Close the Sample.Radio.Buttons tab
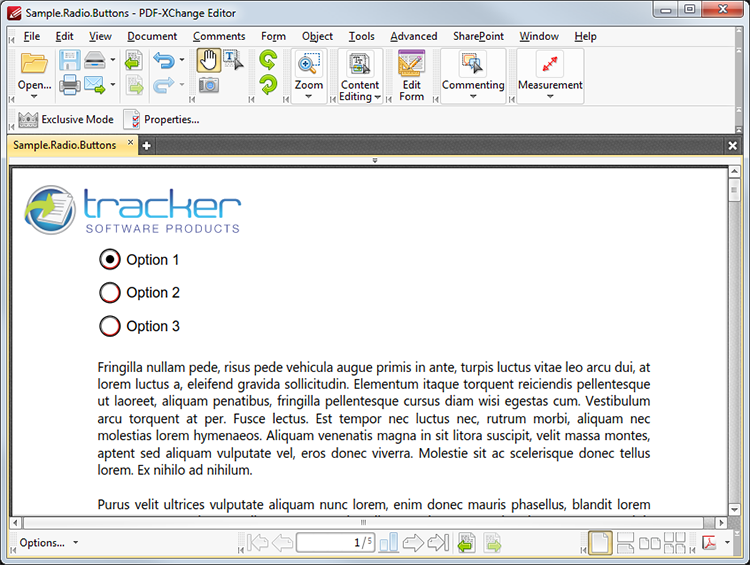Screen dimensions: 750x565 pyautogui.click(x=130, y=142)
